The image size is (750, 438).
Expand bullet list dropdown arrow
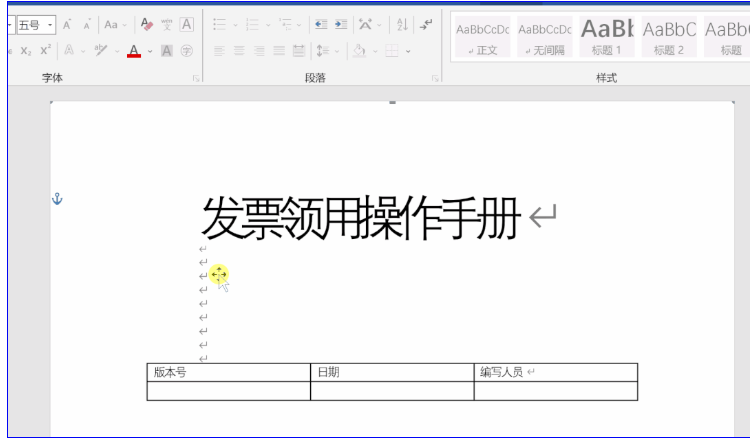pos(235,25)
